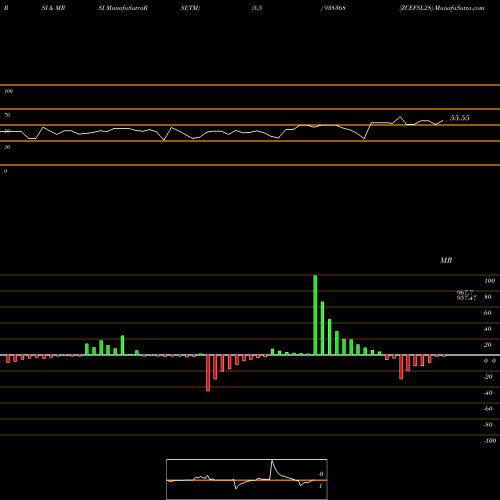The width and height of the screenshot is (500, 500).
Task: Click the -60 label on MR axis
Action: point(488,409)
